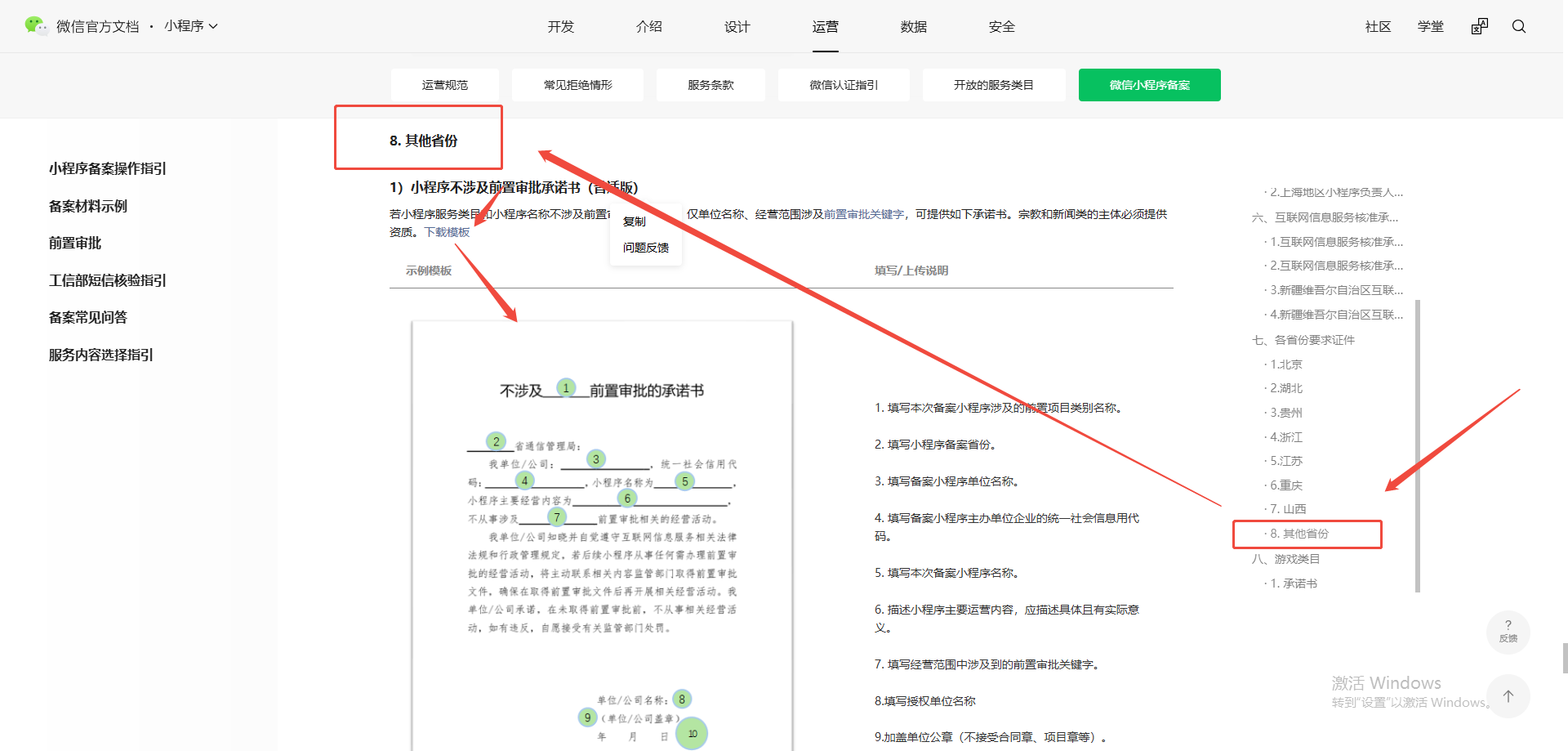Select the 微信小程序备案 green tab
1568x751 pixels.
click(1149, 85)
